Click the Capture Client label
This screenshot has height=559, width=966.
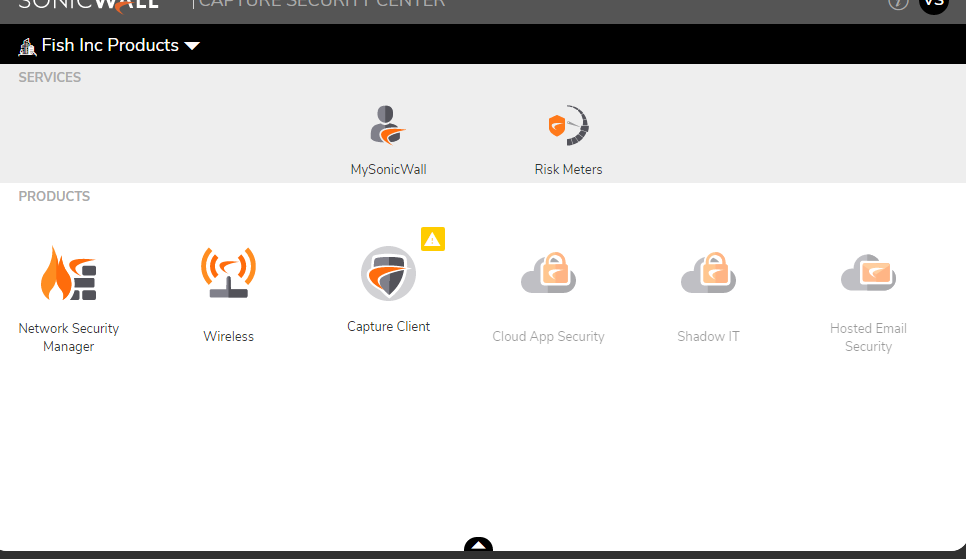(x=388, y=327)
